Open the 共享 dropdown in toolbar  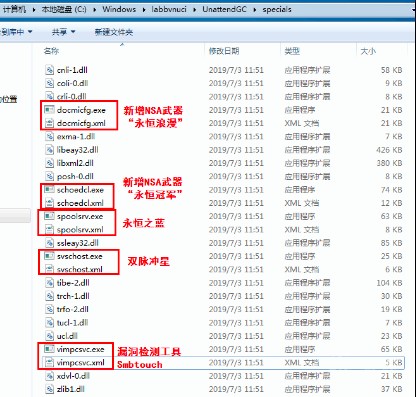[x=63, y=32]
